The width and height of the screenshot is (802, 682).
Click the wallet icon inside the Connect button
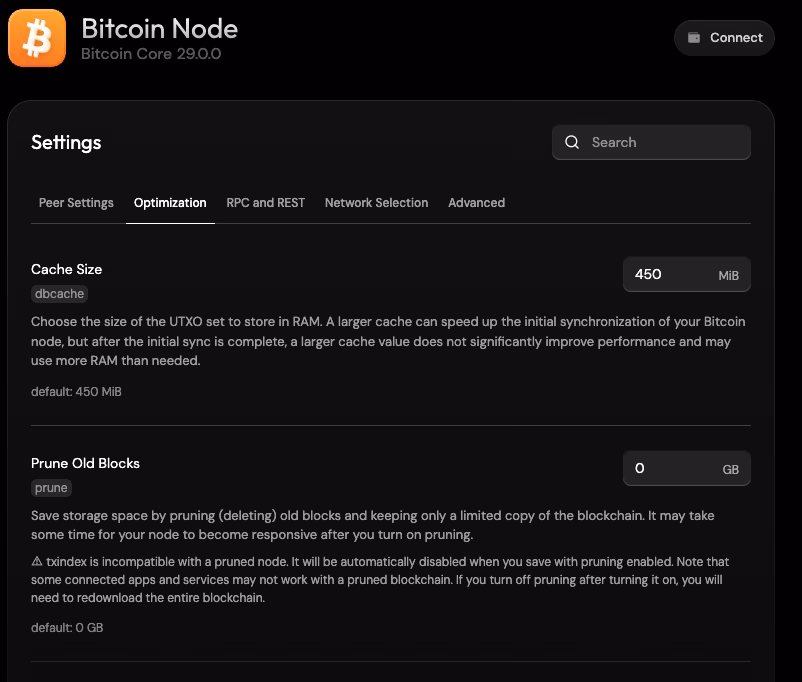click(x=695, y=37)
